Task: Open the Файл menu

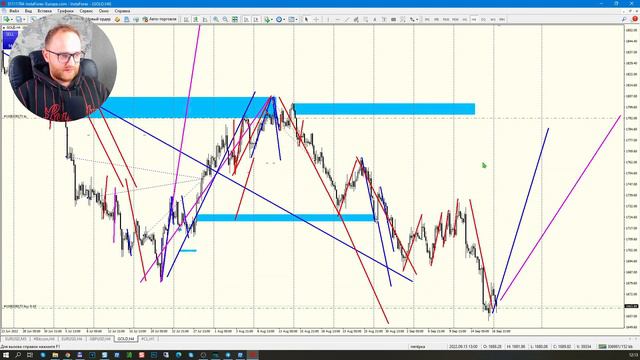Action: coord(14,11)
